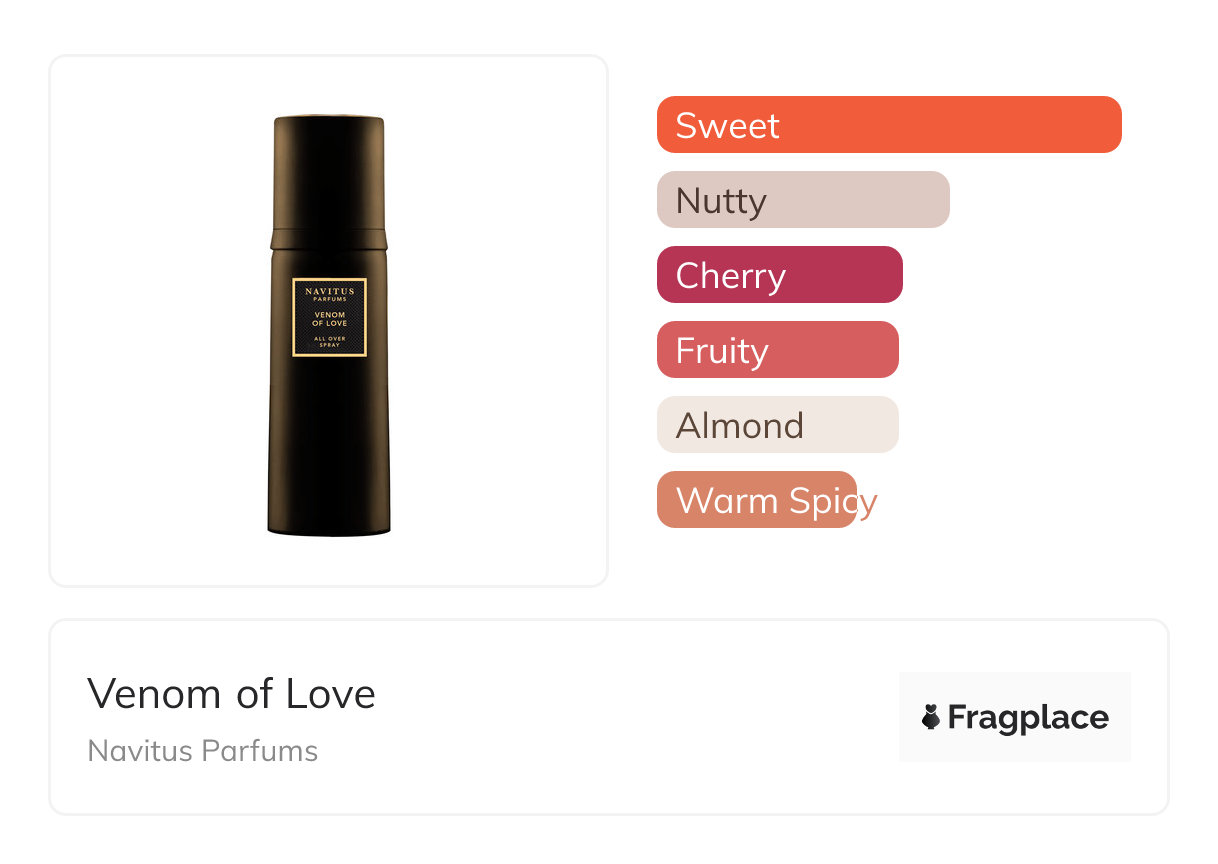
Task: Open the Fragplace wordmark link
Action: (x=1028, y=718)
